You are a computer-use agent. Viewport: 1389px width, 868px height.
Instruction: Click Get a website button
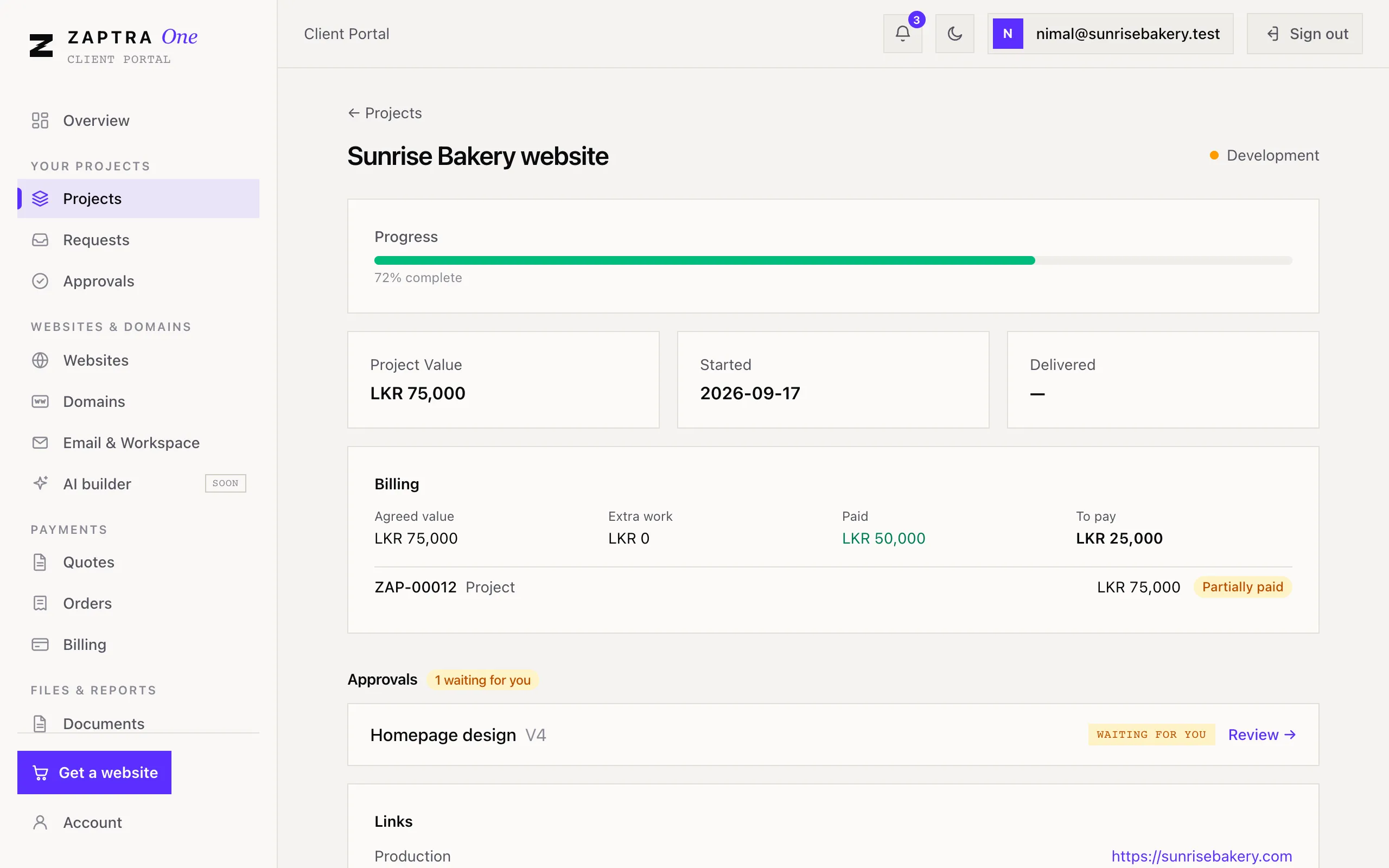[94, 773]
